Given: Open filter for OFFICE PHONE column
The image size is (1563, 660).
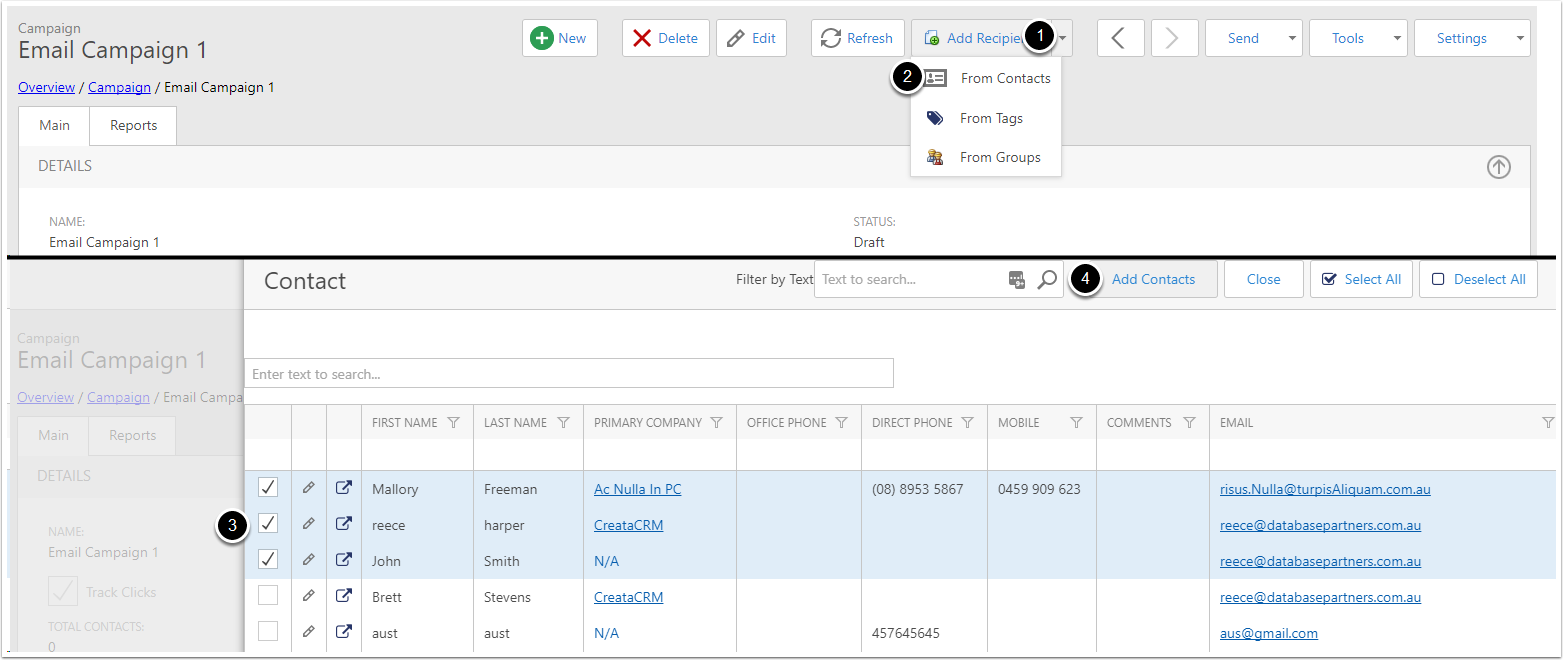Looking at the screenshot, I should (x=841, y=423).
